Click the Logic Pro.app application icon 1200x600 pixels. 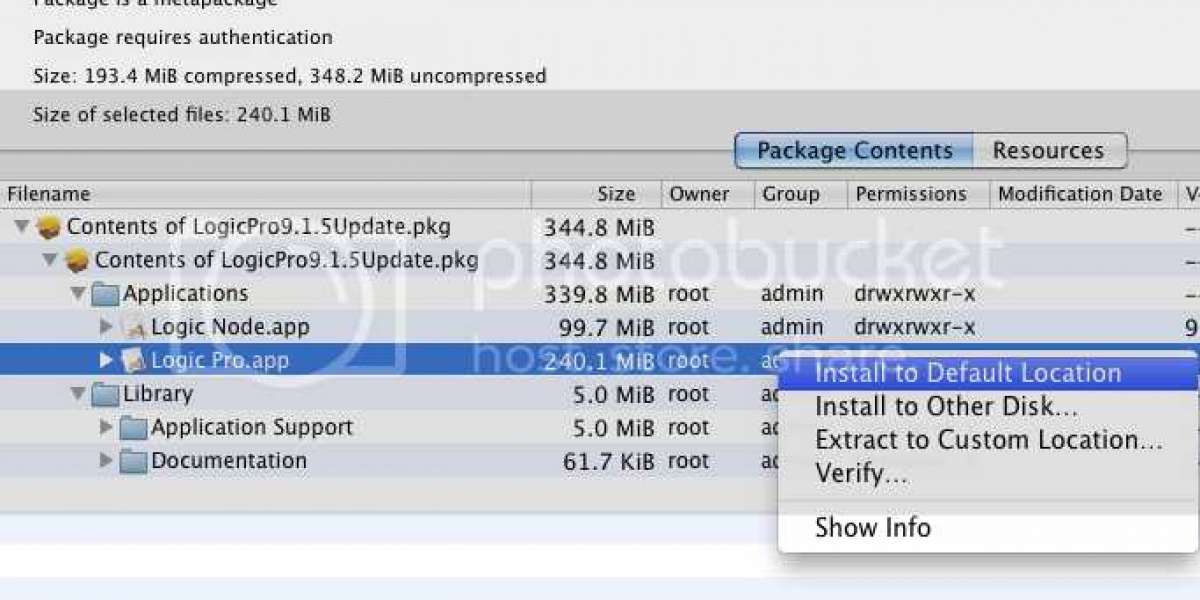coord(134,361)
